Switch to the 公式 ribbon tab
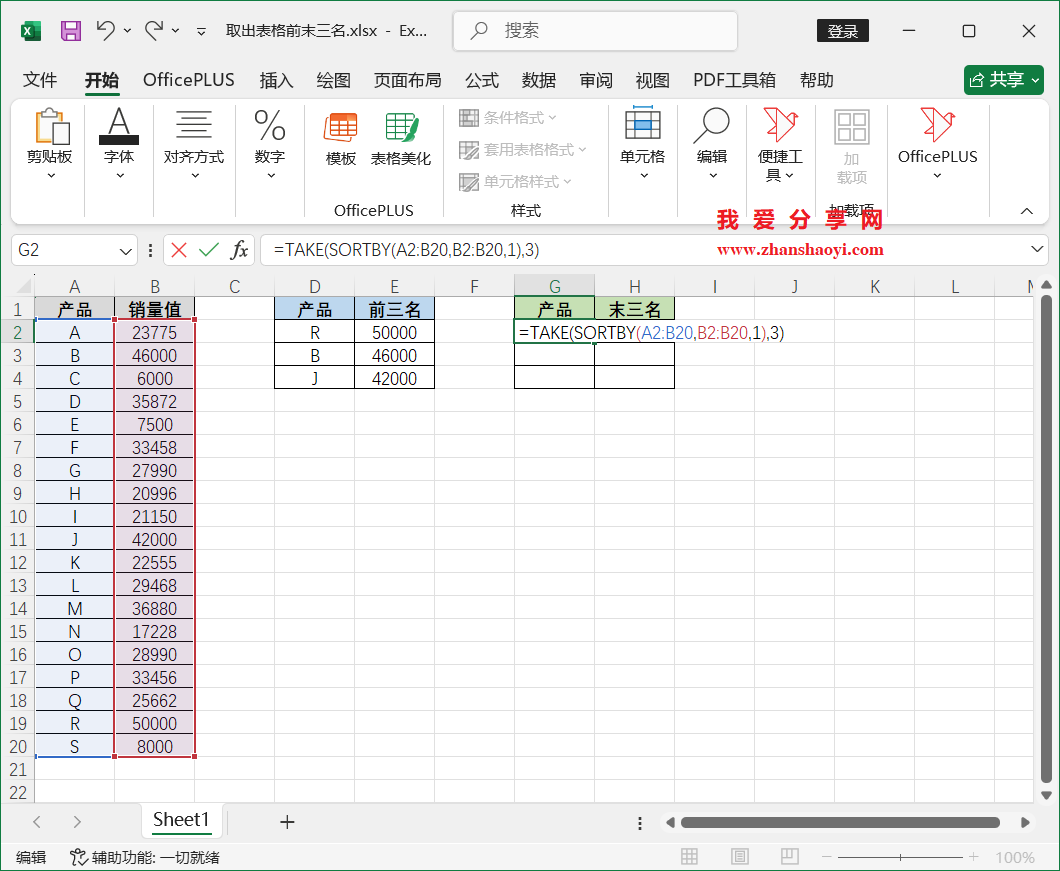The height and width of the screenshot is (871, 1060). (x=481, y=80)
